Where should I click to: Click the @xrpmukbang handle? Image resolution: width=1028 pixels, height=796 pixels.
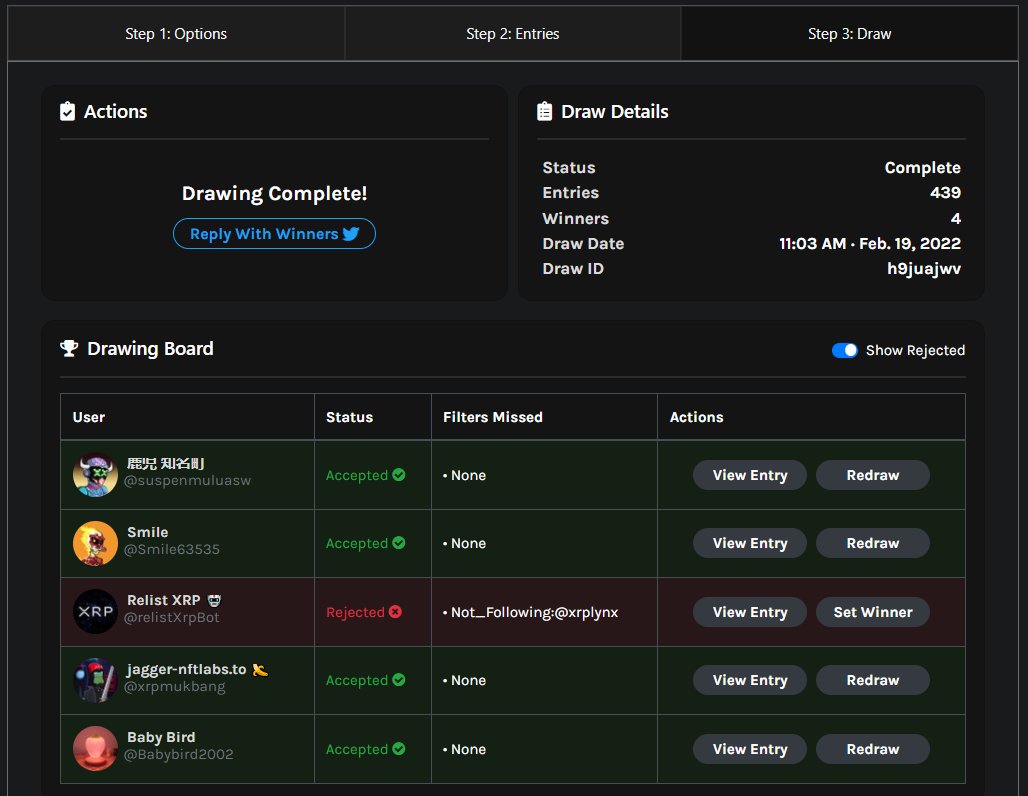click(x=174, y=687)
